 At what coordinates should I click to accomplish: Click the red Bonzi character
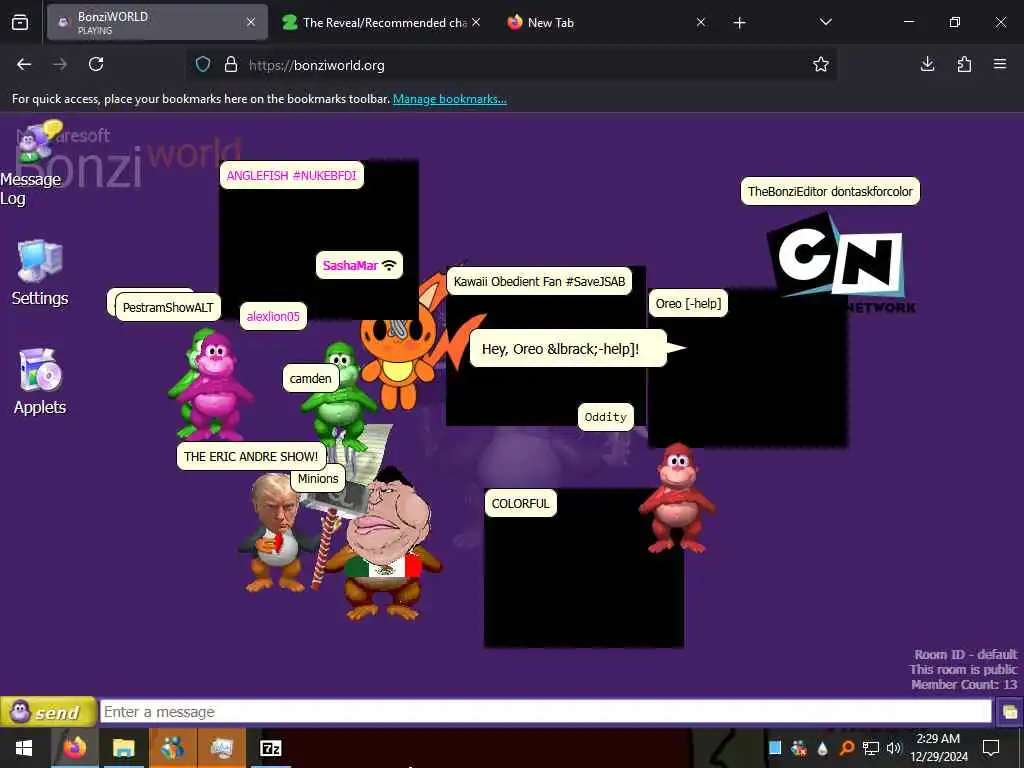[x=677, y=498]
